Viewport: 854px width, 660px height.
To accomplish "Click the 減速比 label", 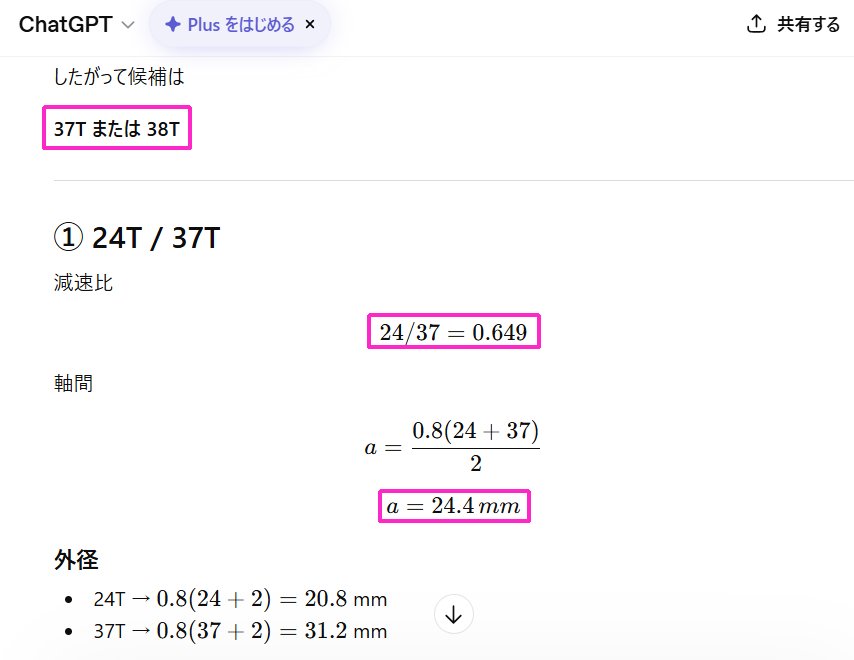I will click(x=83, y=284).
